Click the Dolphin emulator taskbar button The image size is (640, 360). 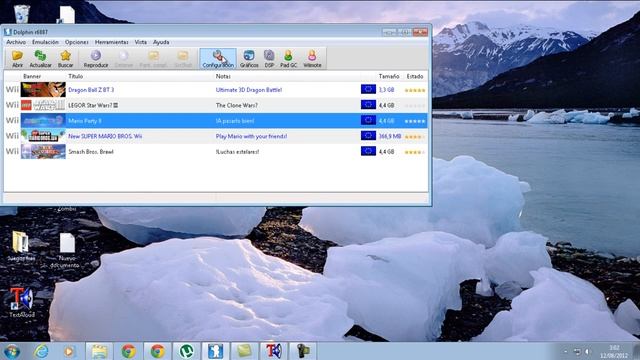[215, 351]
